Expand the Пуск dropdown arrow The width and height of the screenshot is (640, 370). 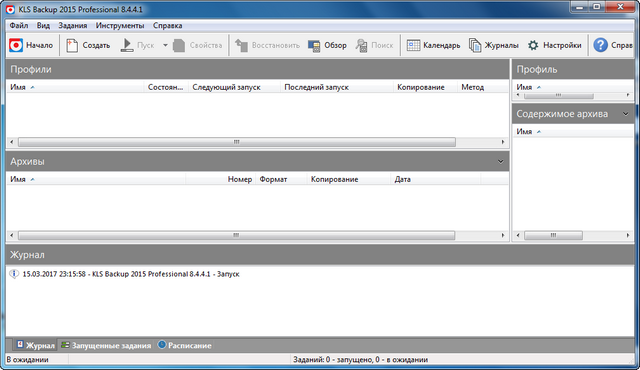(165, 45)
